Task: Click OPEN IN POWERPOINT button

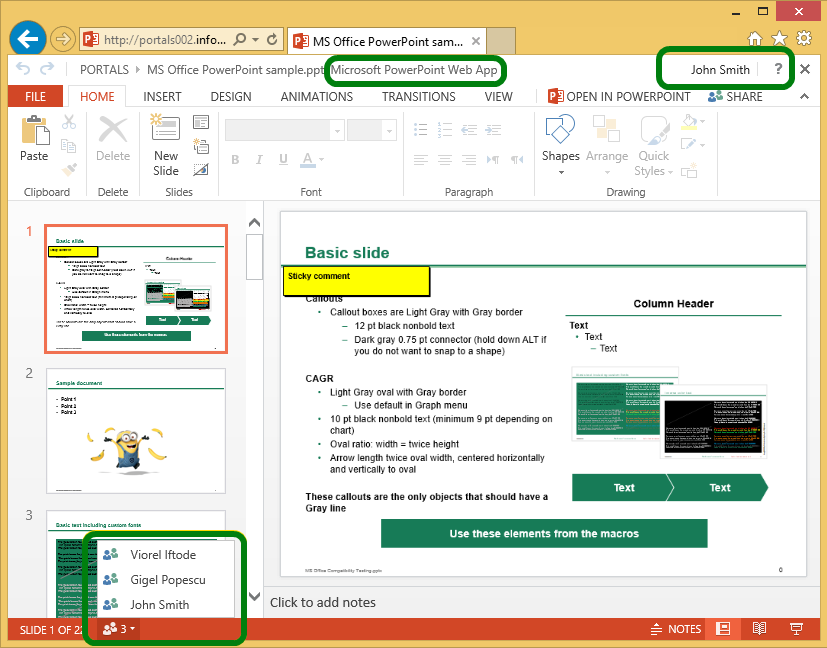Action: point(619,96)
